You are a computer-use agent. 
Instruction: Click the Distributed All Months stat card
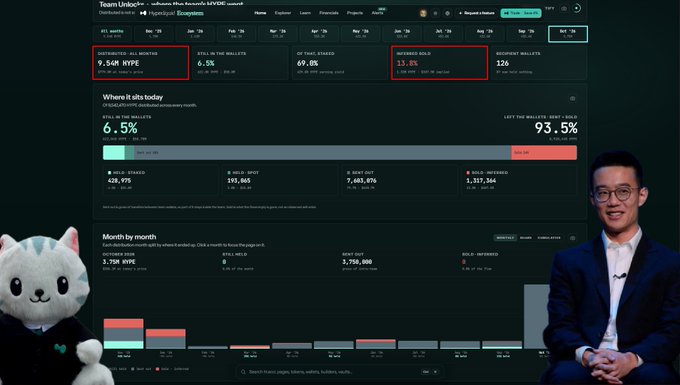point(141,63)
